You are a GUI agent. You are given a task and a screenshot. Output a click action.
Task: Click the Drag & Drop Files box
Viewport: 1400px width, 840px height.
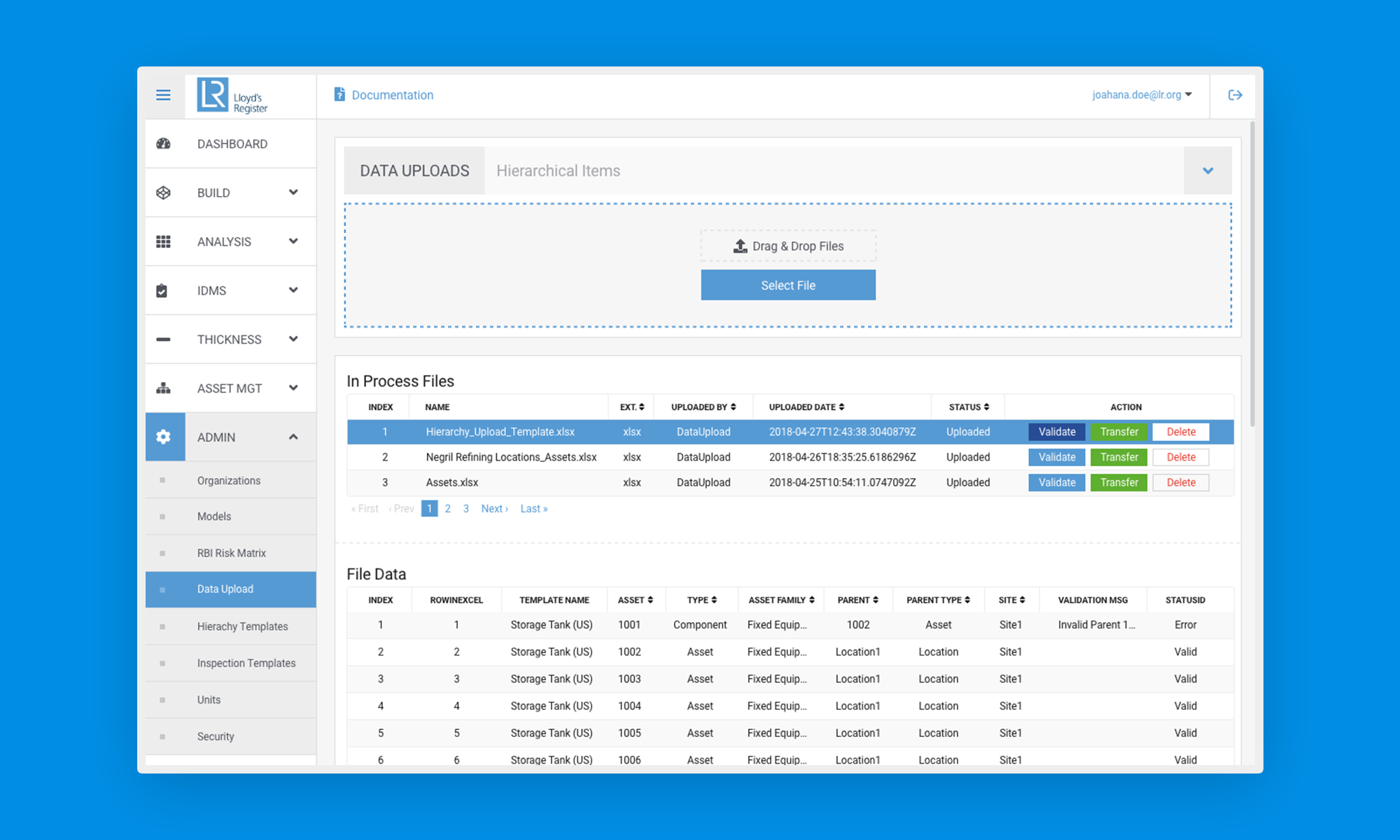(788, 246)
